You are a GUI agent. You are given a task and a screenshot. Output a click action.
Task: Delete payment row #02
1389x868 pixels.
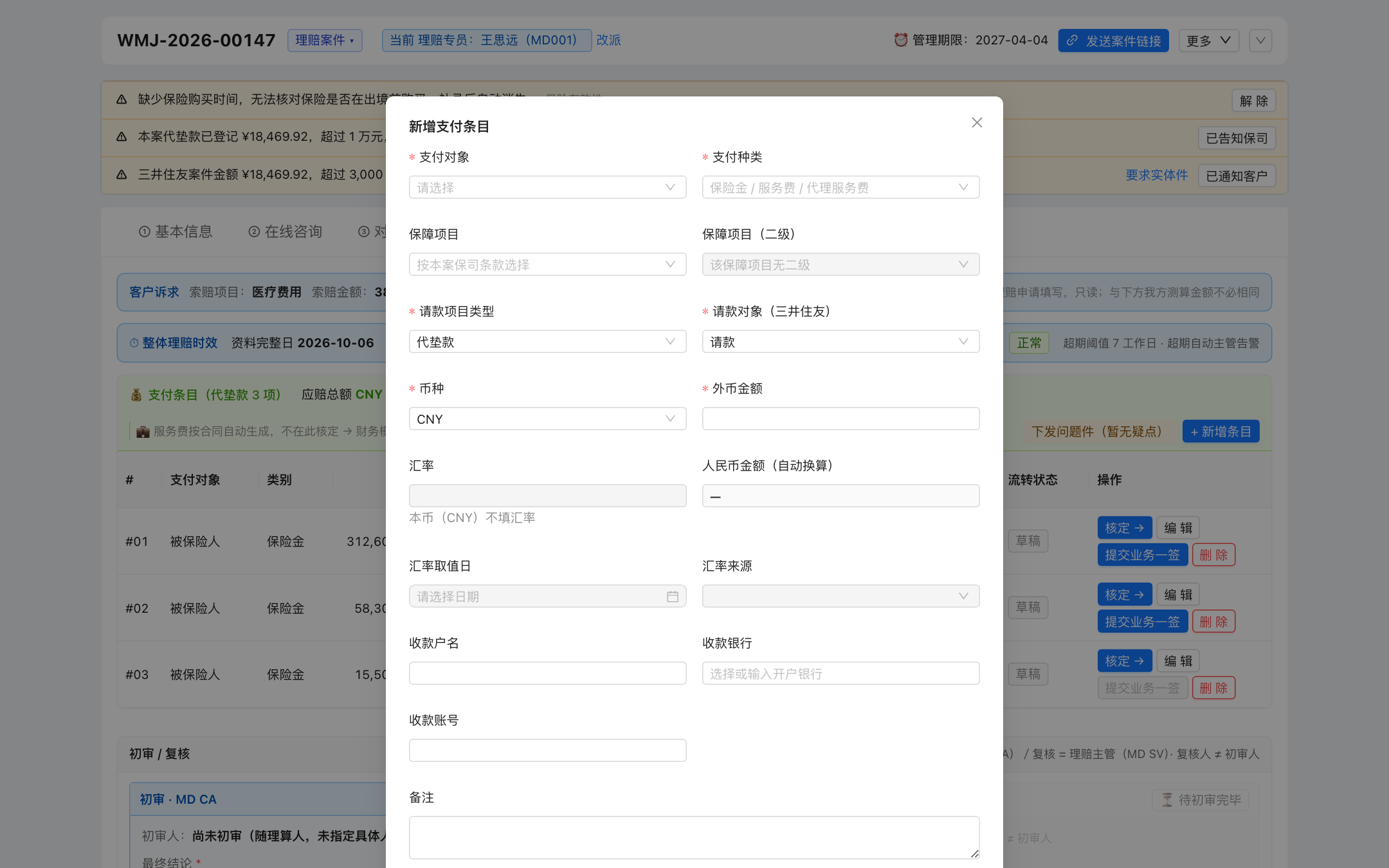pos(1213,622)
